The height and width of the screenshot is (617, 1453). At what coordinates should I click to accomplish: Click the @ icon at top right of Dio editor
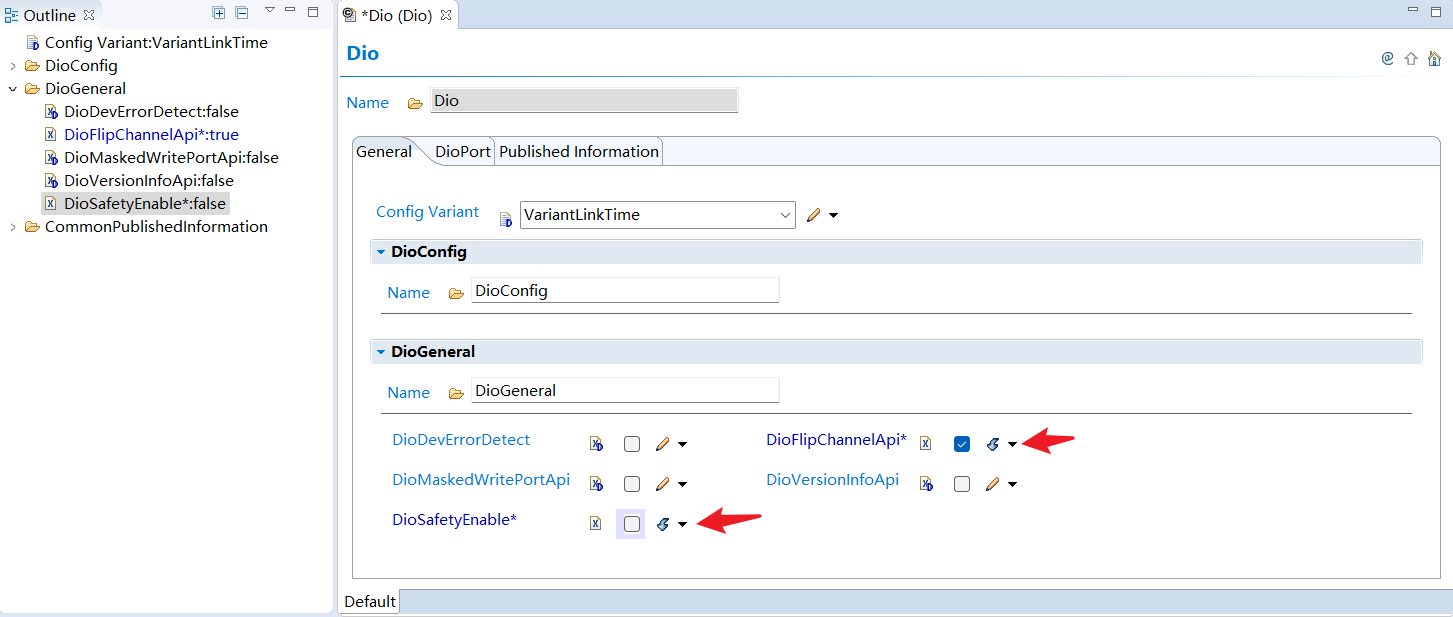point(1388,58)
